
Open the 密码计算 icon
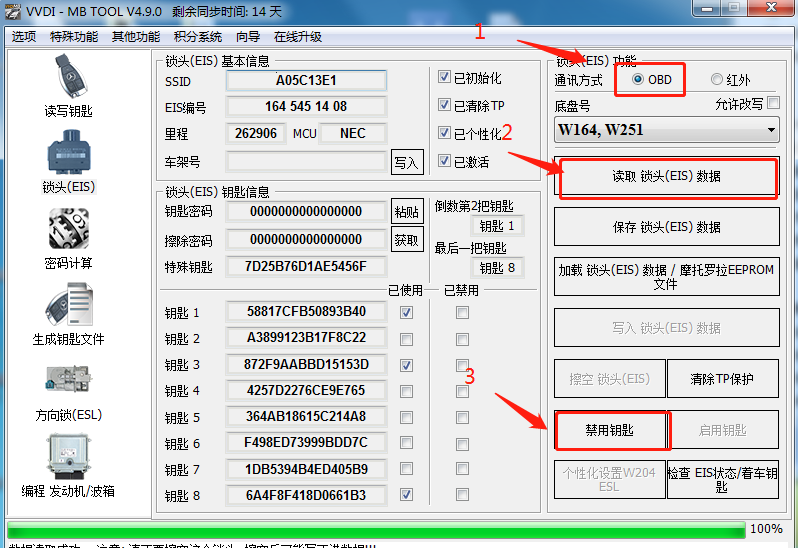pos(69,228)
